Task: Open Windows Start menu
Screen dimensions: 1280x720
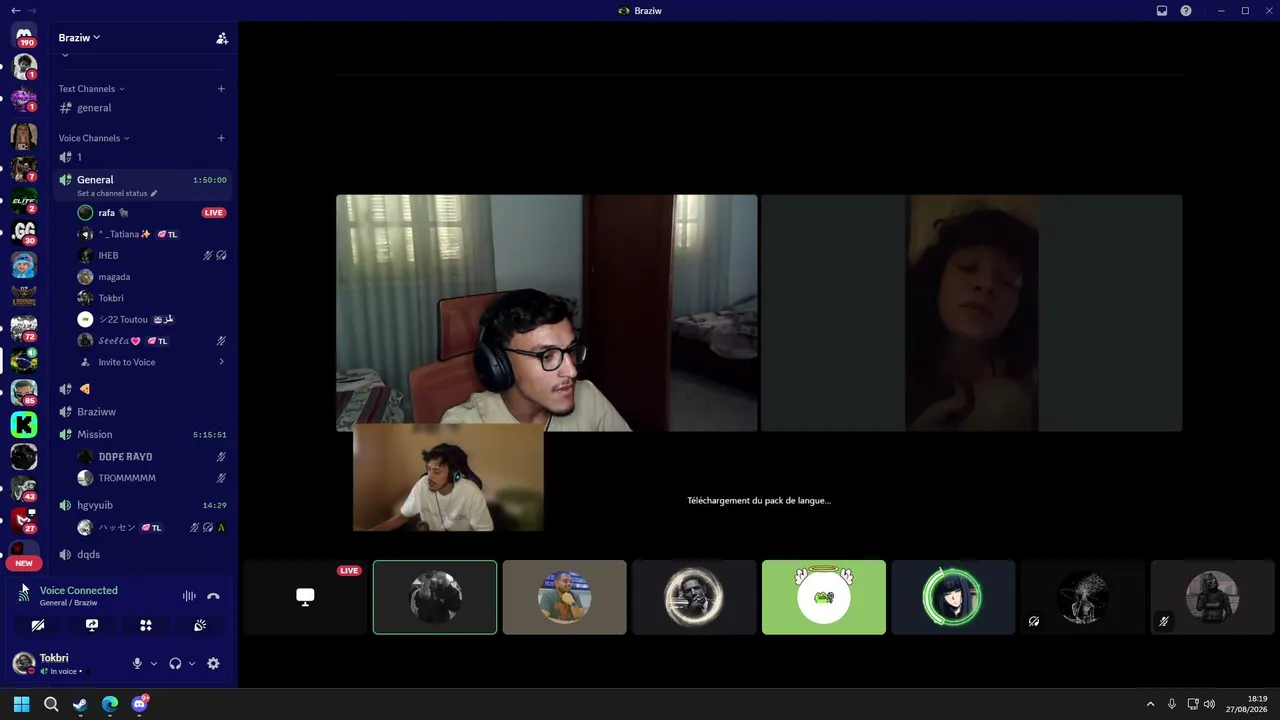Action: pos(21,704)
